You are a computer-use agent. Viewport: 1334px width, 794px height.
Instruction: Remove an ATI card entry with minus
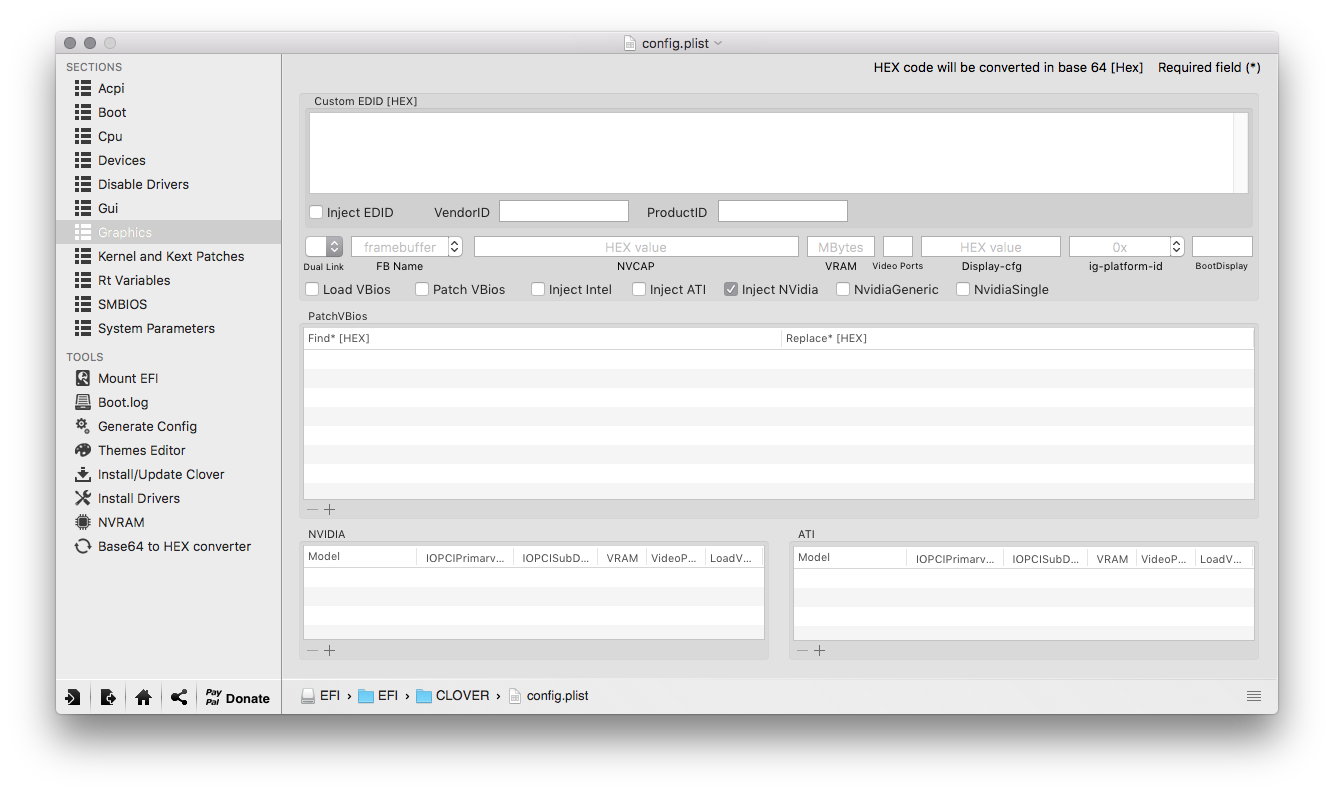tap(802, 650)
